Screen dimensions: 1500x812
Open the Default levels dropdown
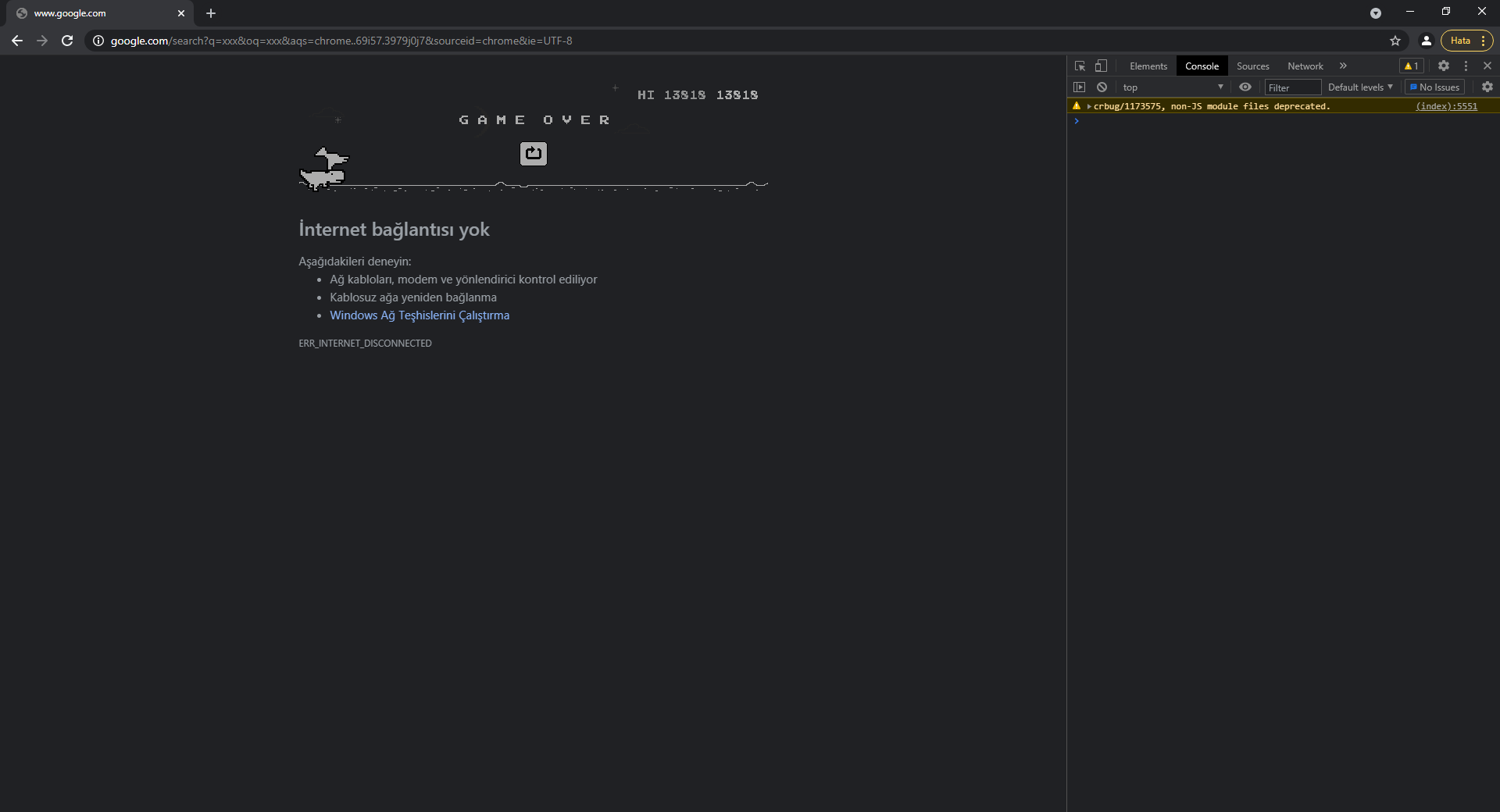[1360, 87]
